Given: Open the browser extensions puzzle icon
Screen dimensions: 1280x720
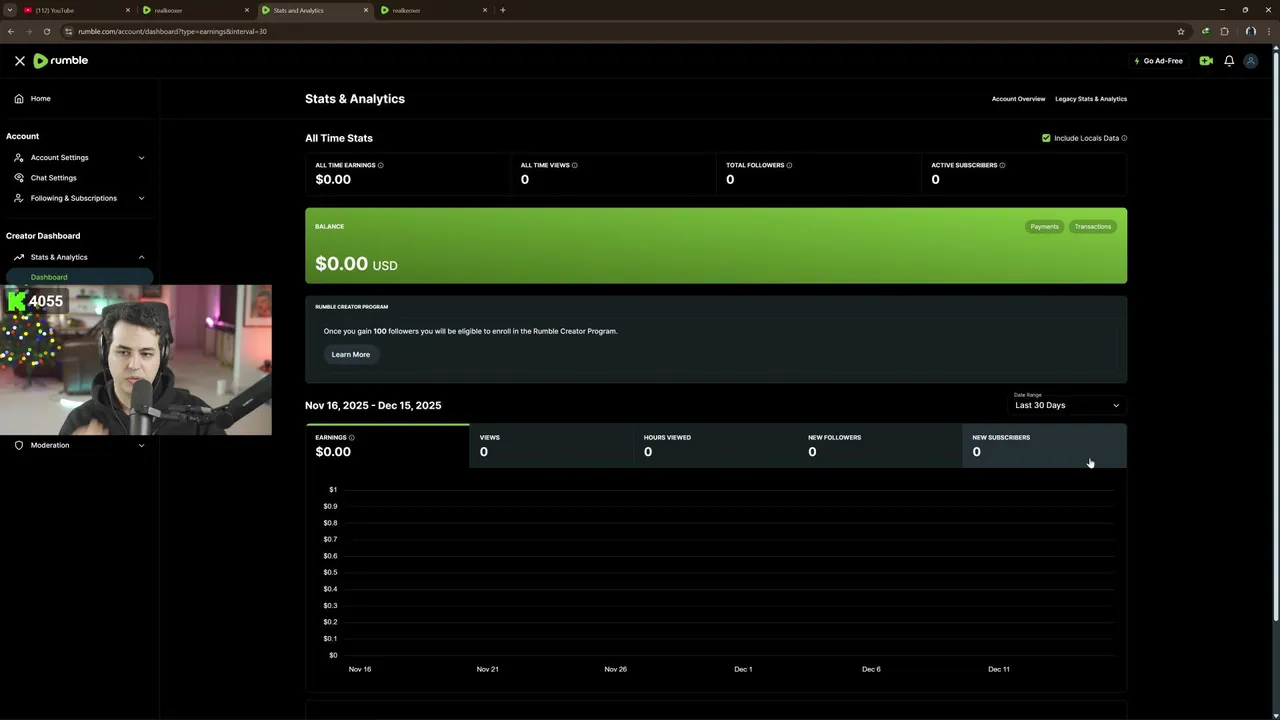Looking at the screenshot, I should [x=1224, y=31].
